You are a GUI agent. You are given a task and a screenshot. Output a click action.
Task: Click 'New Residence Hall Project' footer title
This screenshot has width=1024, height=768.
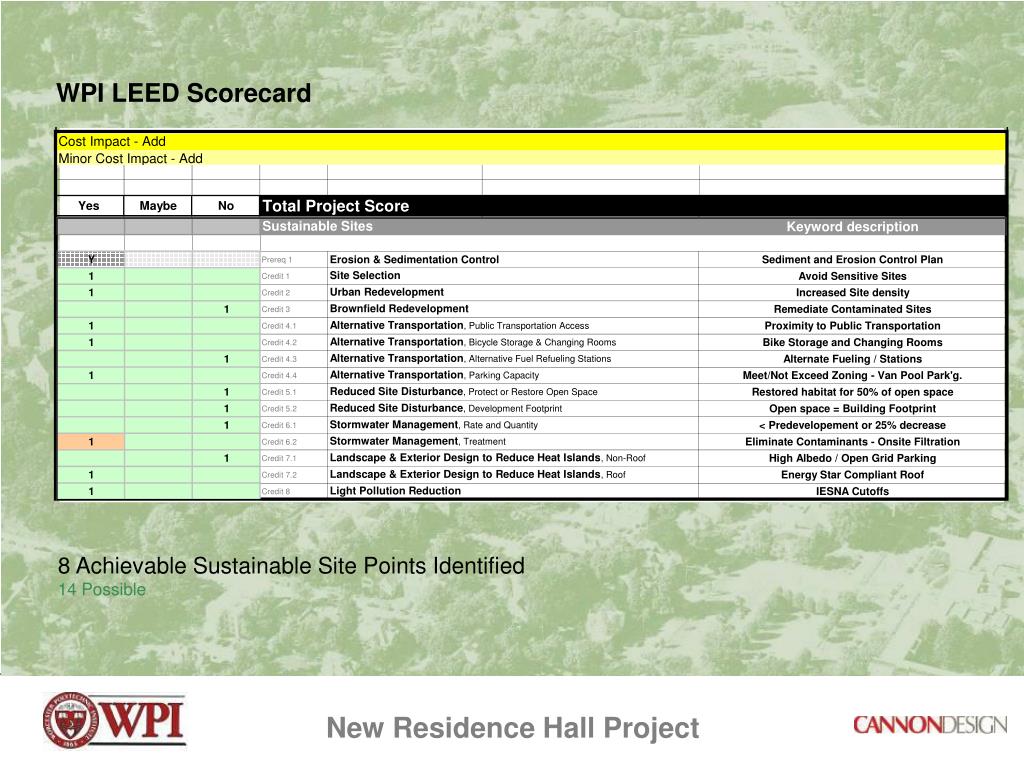(x=513, y=728)
